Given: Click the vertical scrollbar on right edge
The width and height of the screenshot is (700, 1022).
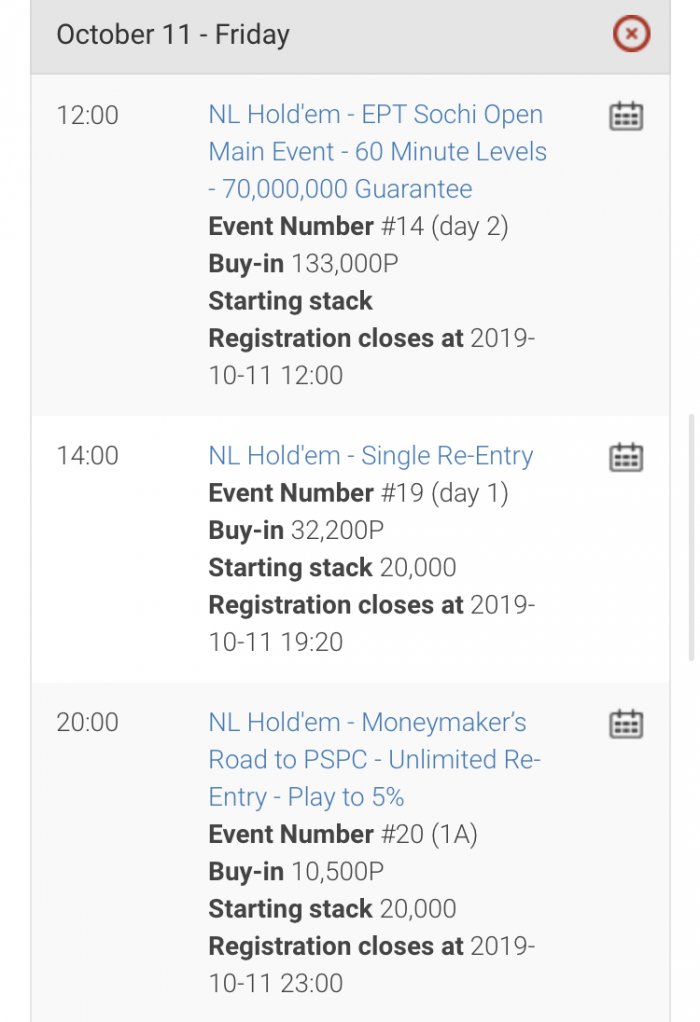Looking at the screenshot, I should point(691,540).
